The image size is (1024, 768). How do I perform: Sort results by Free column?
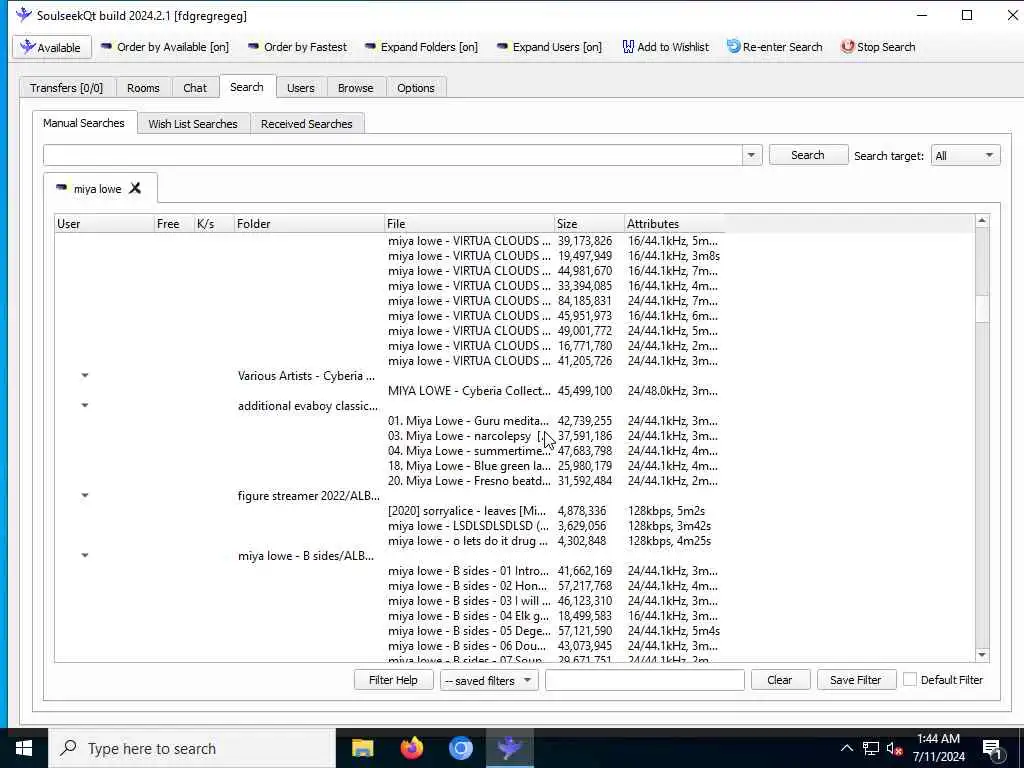pyautogui.click(x=174, y=223)
